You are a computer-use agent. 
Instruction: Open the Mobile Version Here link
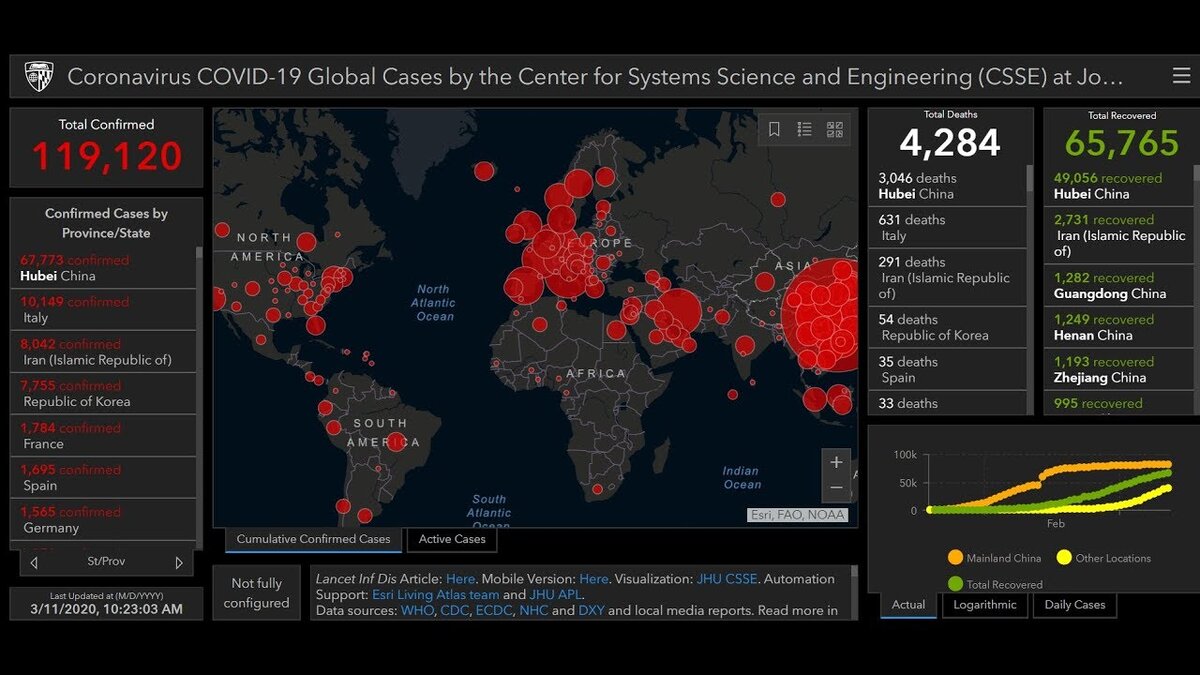[594, 579]
